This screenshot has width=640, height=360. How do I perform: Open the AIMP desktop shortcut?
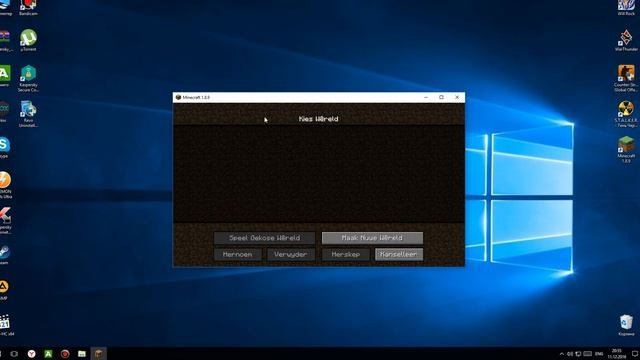click(4, 289)
